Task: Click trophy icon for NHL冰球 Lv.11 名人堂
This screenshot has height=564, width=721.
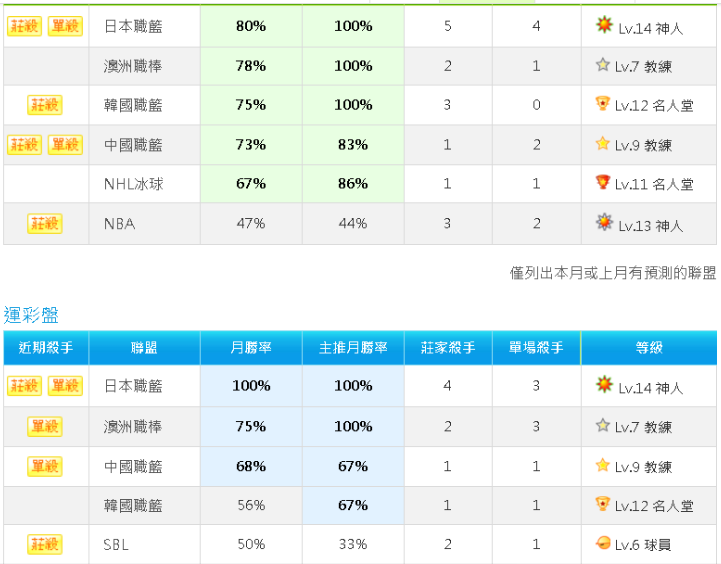Action: point(602,182)
